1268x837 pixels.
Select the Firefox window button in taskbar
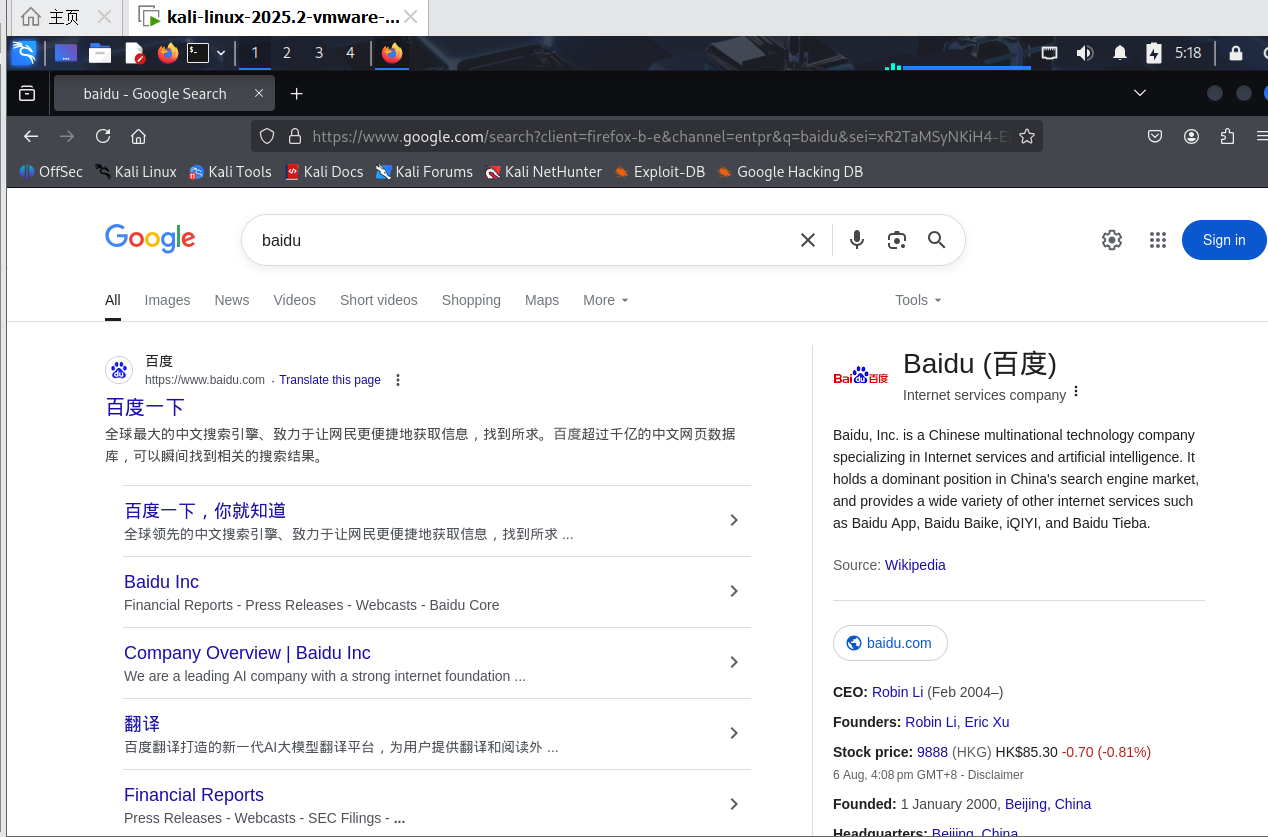(x=392, y=53)
